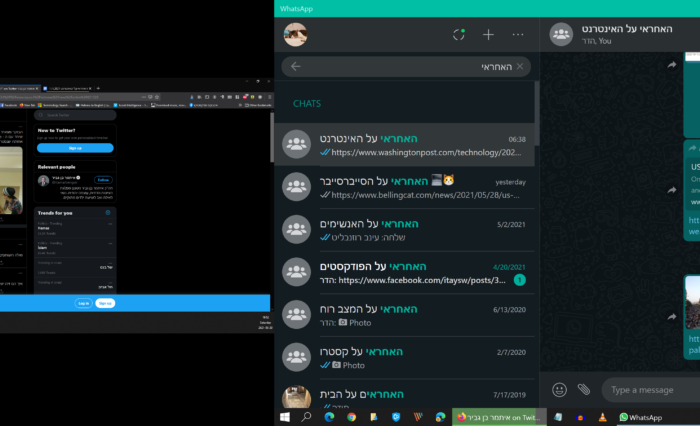Click the WhatsApp search field containing האחראי
Screen dimensions: 700x426
click(x=406, y=67)
